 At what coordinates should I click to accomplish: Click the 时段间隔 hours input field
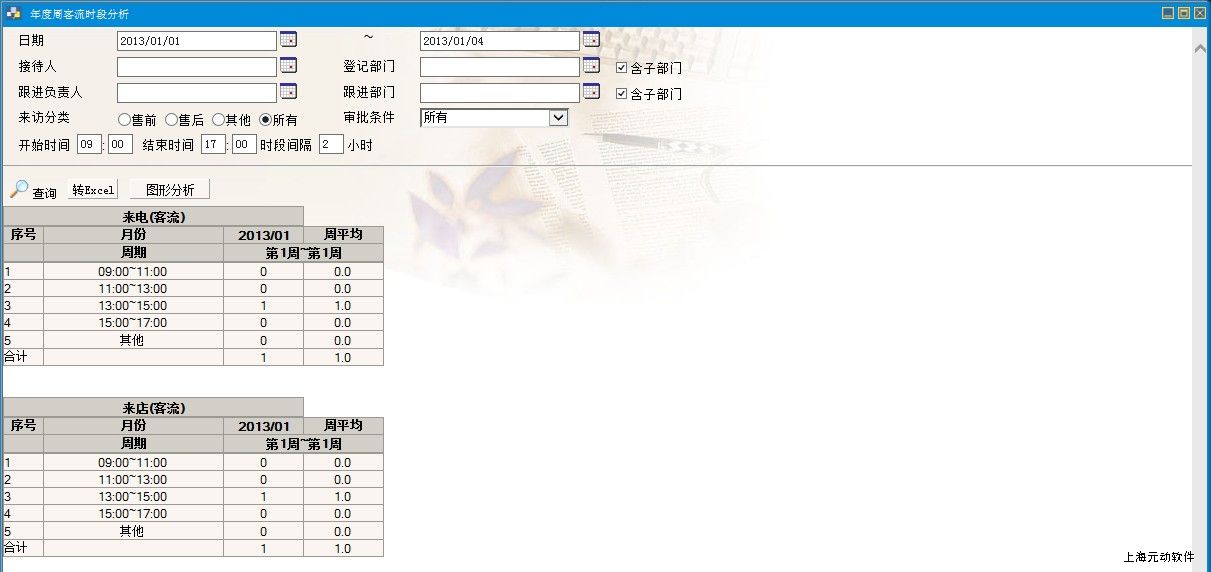pyautogui.click(x=331, y=145)
